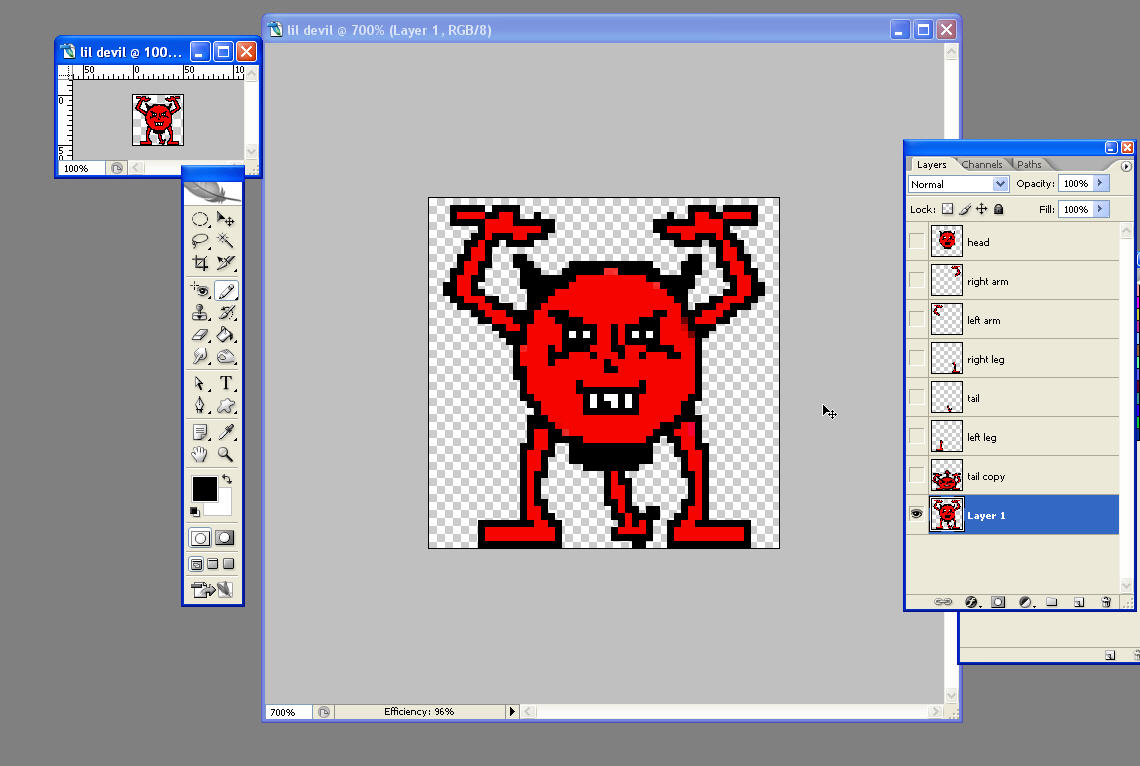This screenshot has height=766, width=1140.
Task: Activate the Zoom magnifier tool
Action: [x=226, y=454]
